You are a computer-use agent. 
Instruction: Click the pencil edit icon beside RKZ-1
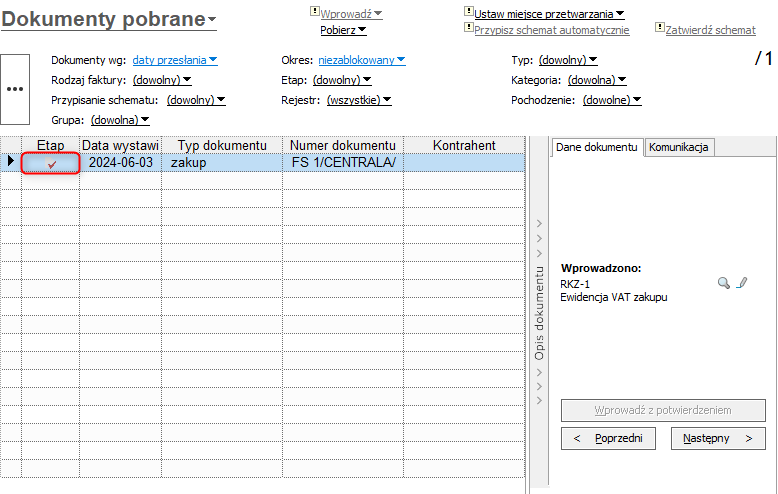[742, 283]
